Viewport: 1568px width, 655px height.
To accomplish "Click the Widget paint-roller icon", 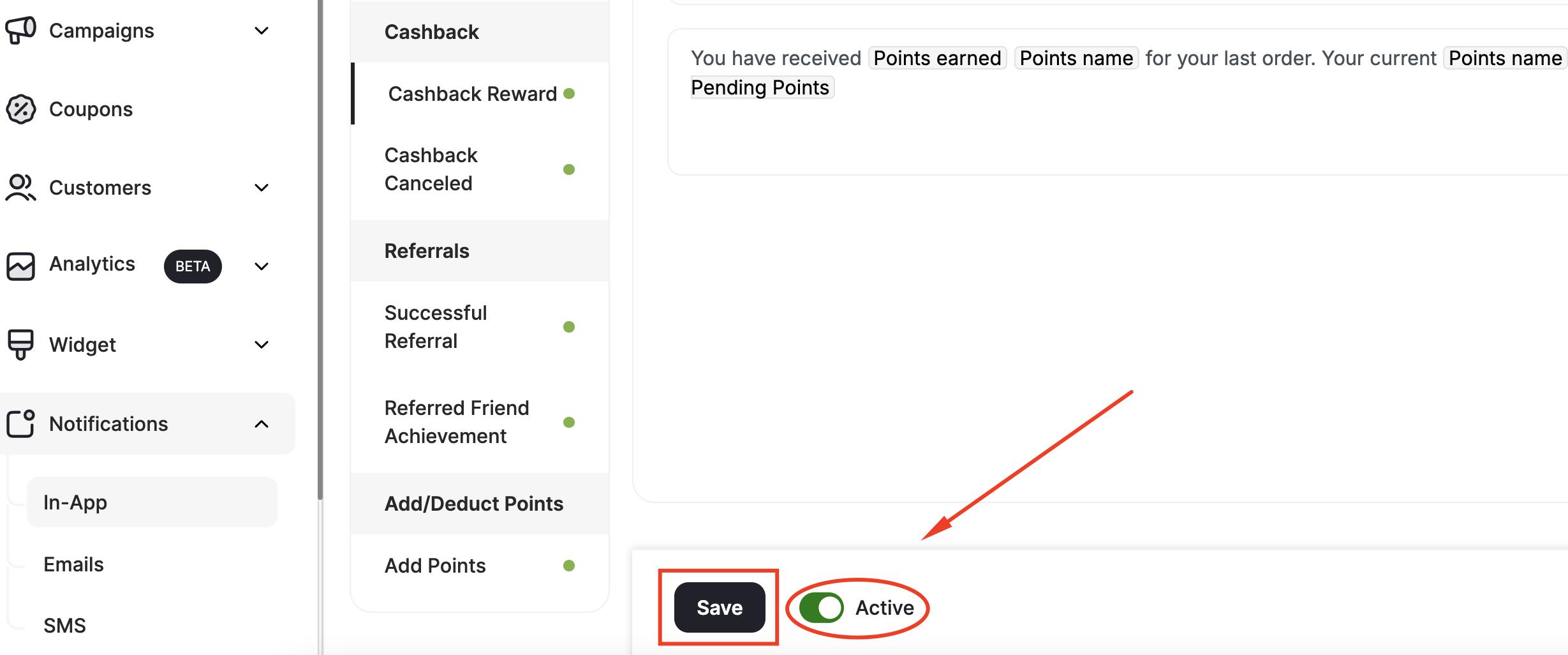I will tap(20, 345).
